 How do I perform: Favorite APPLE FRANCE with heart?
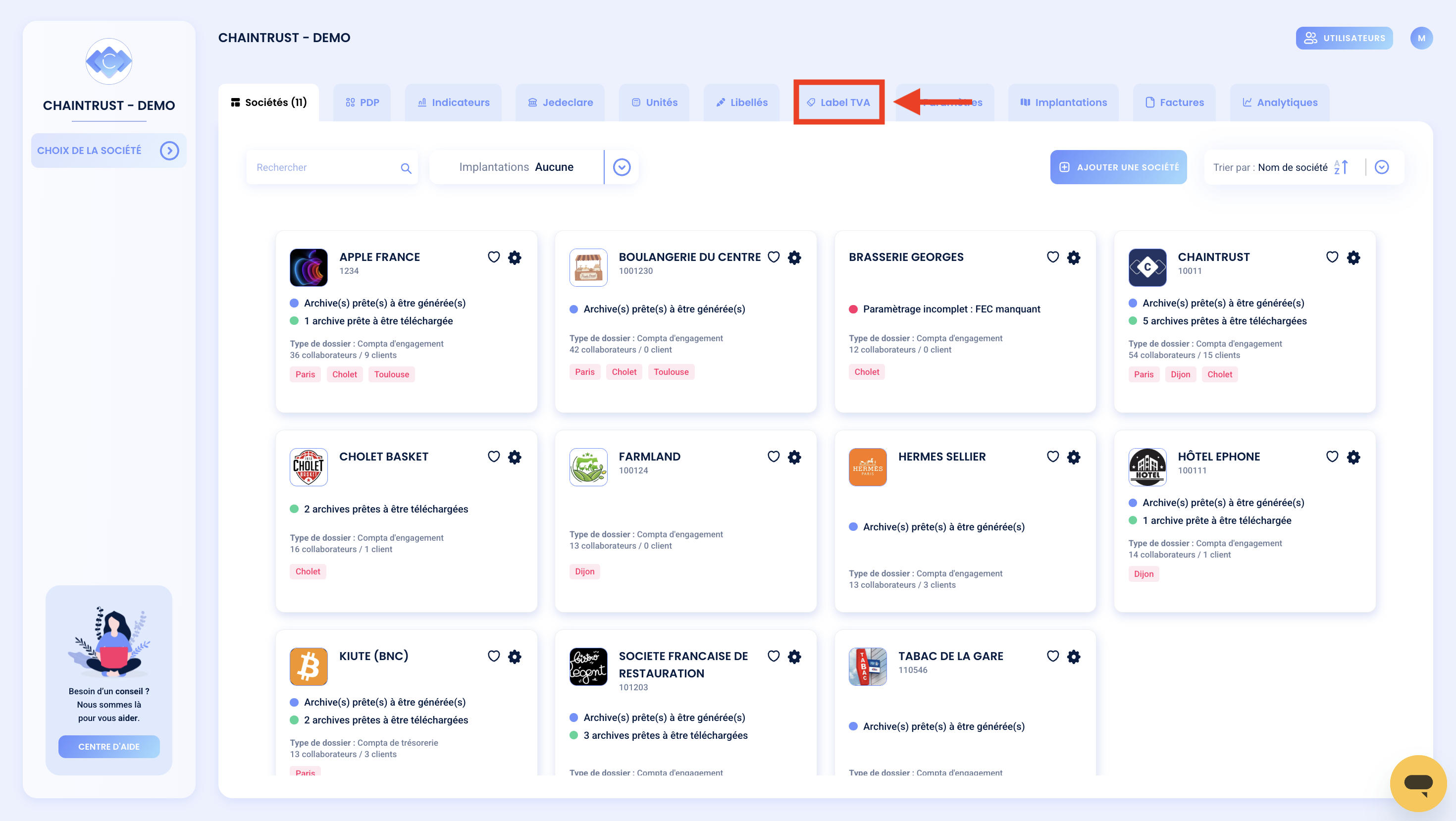493,257
